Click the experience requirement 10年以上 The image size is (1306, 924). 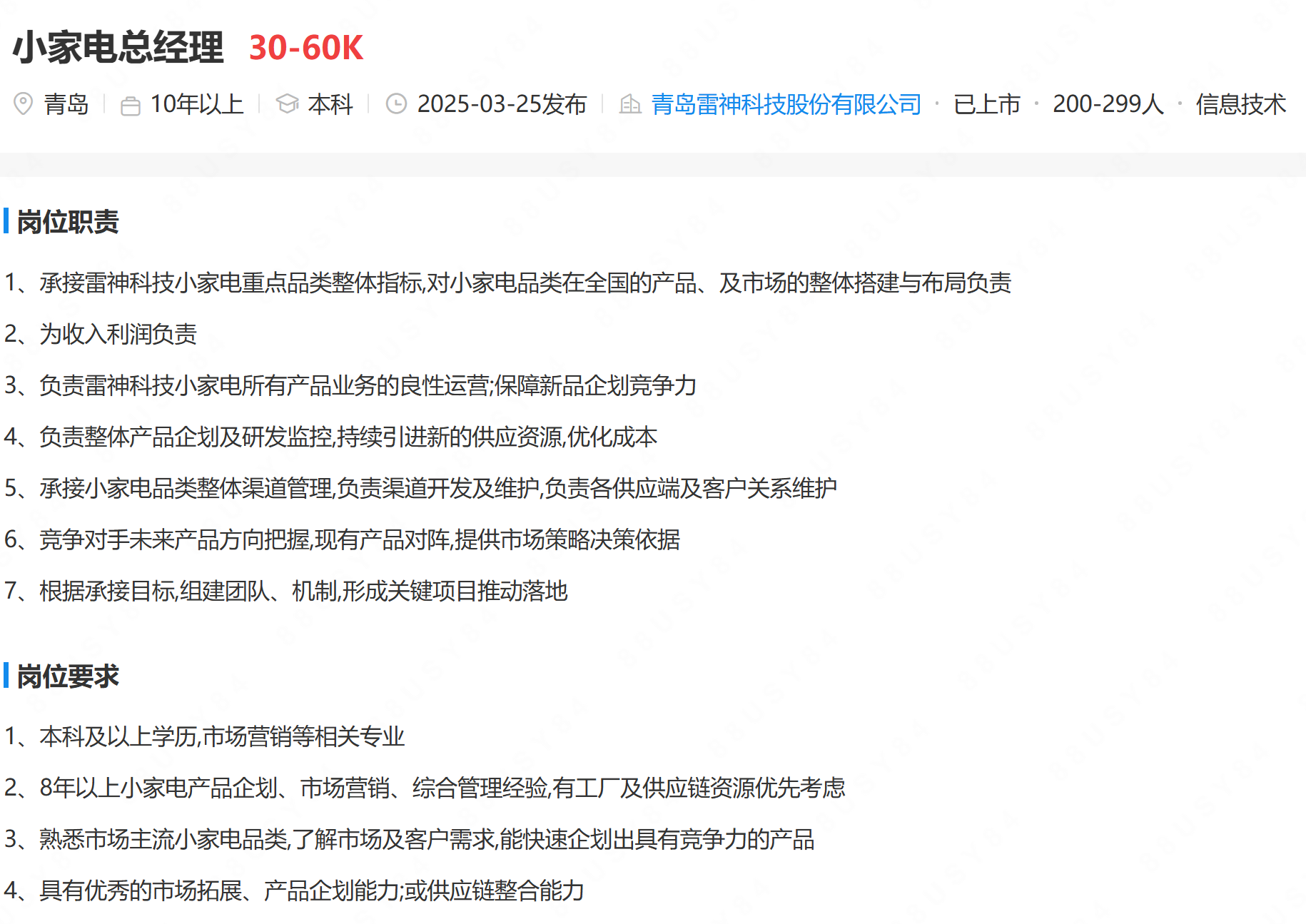(197, 104)
